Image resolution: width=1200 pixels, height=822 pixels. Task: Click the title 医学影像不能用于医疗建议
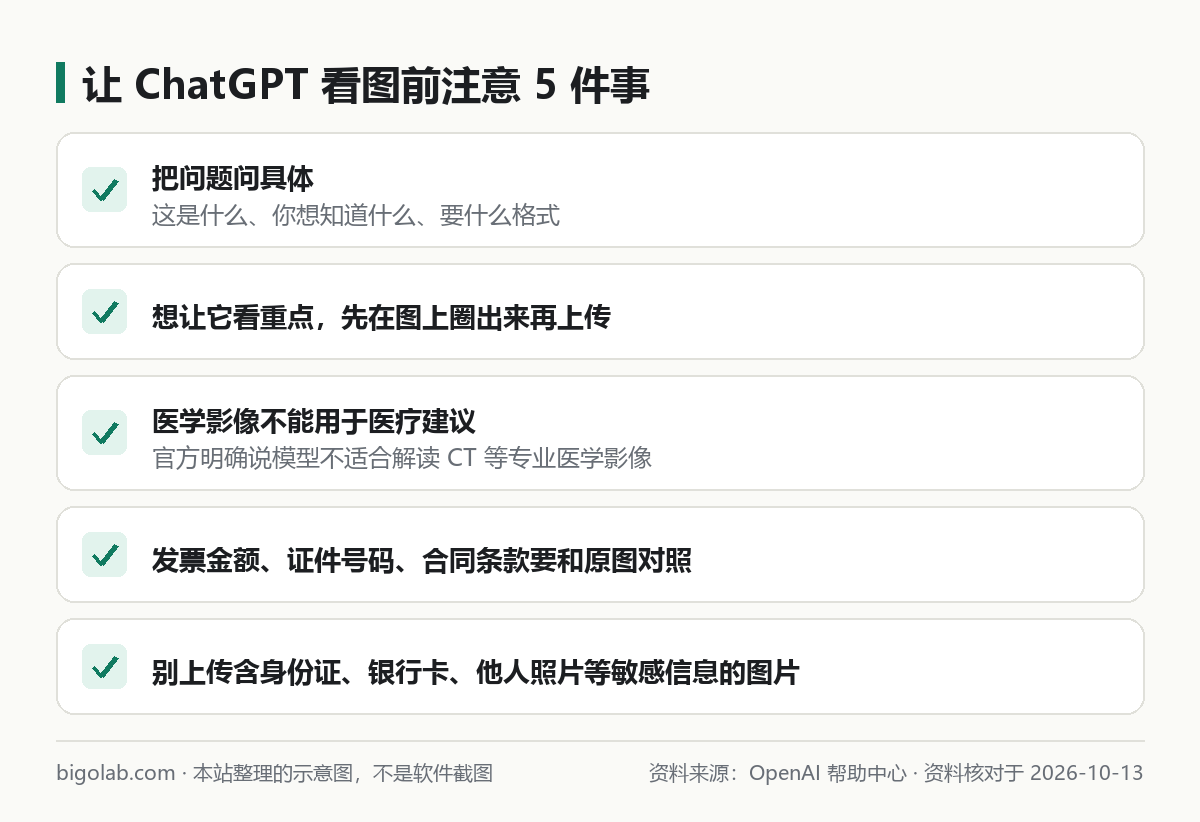314,422
